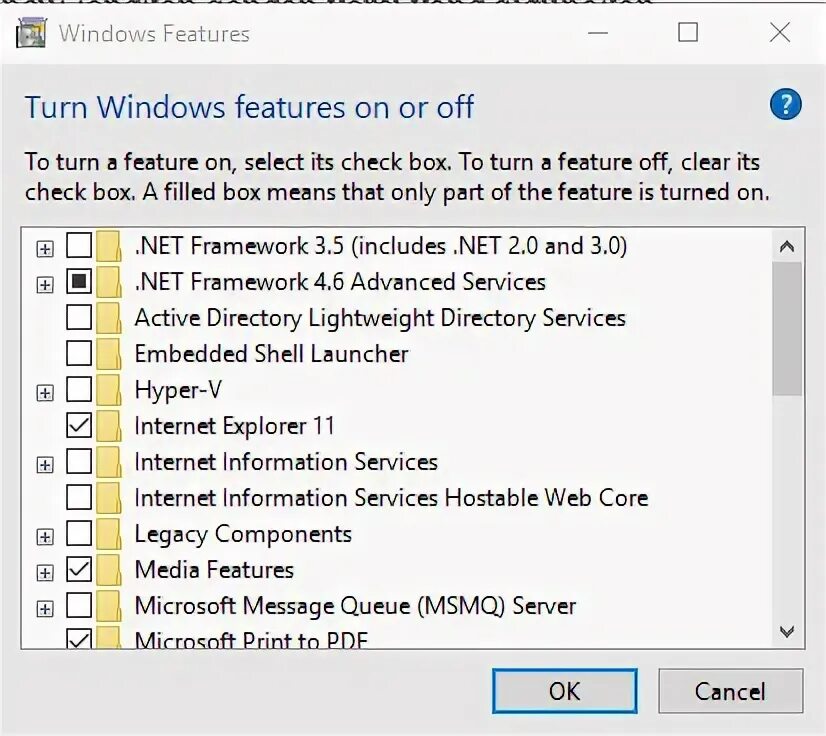This screenshot has width=826, height=736.
Task: Enable the Legacy Components checkbox
Action: [79, 534]
